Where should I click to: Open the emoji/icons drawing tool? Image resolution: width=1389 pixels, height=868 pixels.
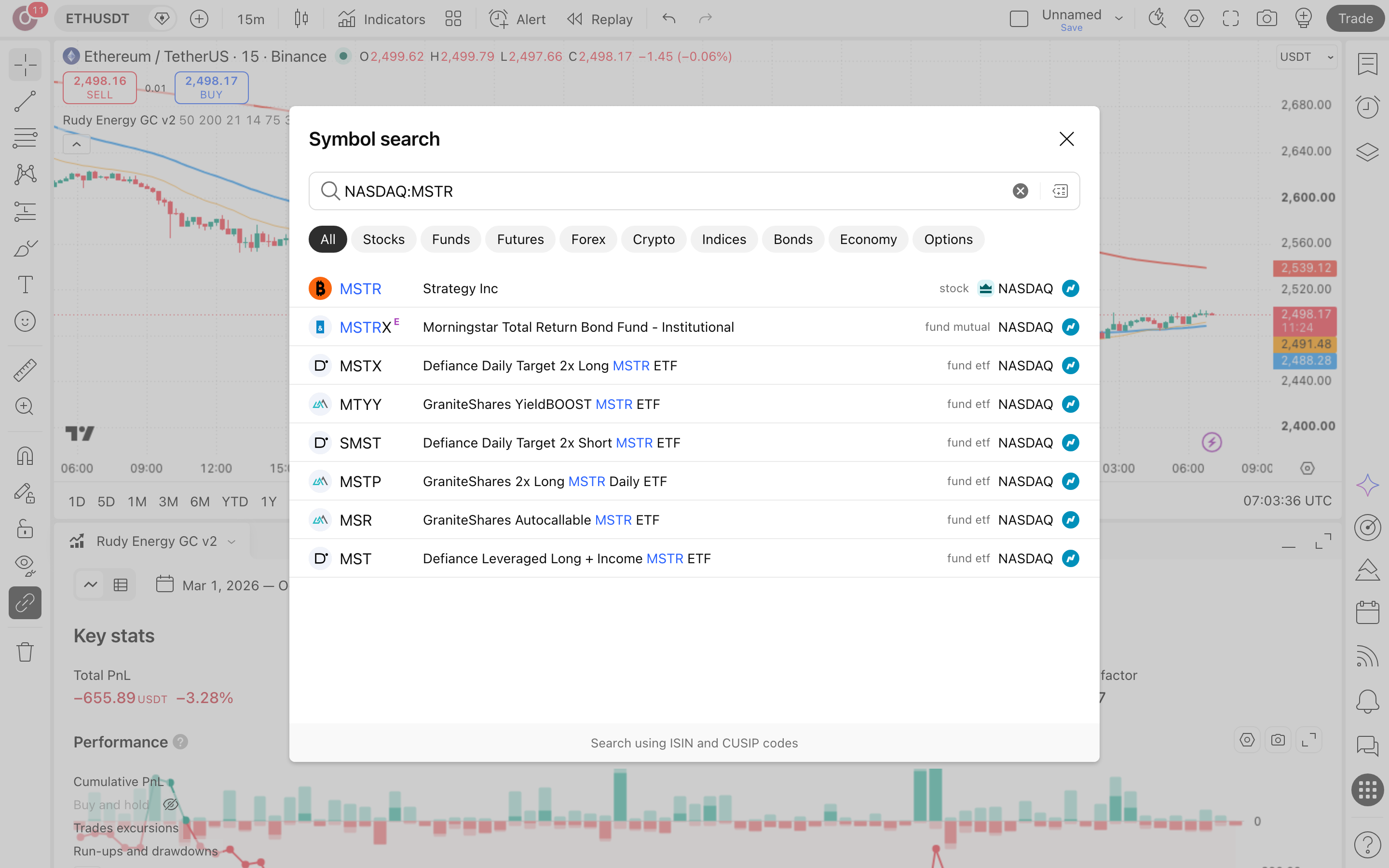(25, 322)
